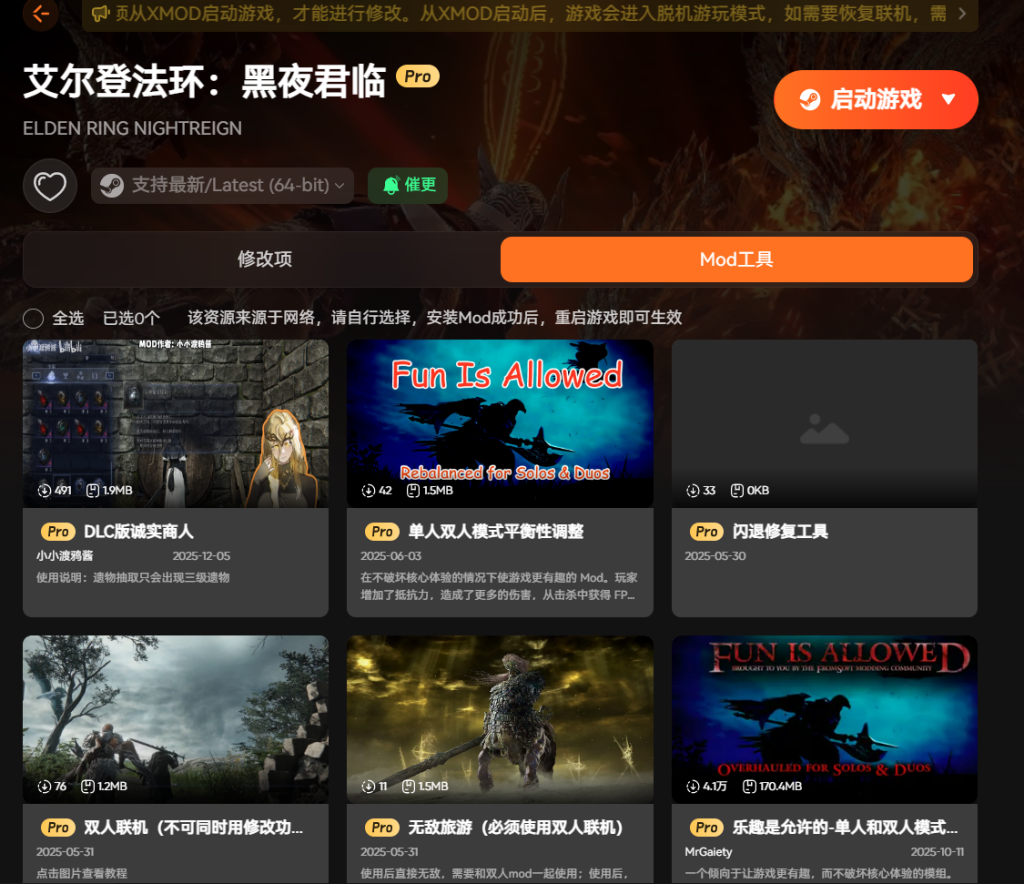
Task: Switch to the 修改项 tab
Action: click(x=264, y=260)
